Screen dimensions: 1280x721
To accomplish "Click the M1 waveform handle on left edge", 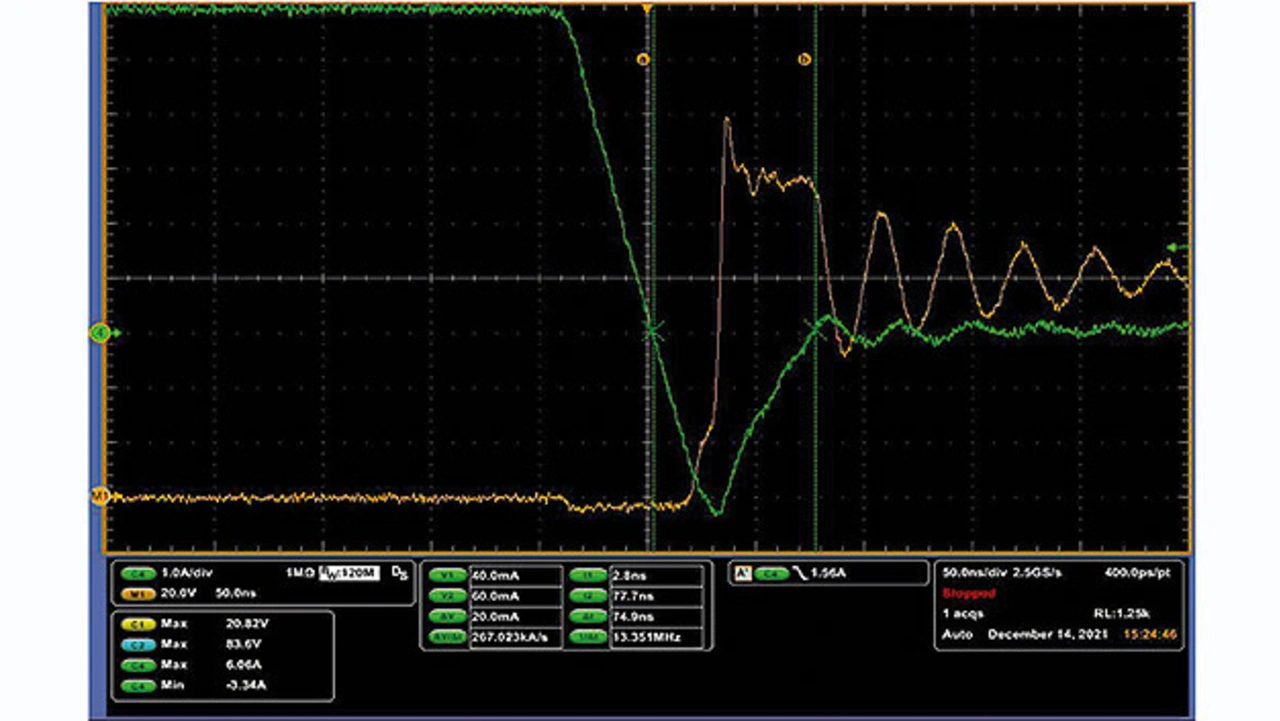I will click(100, 496).
